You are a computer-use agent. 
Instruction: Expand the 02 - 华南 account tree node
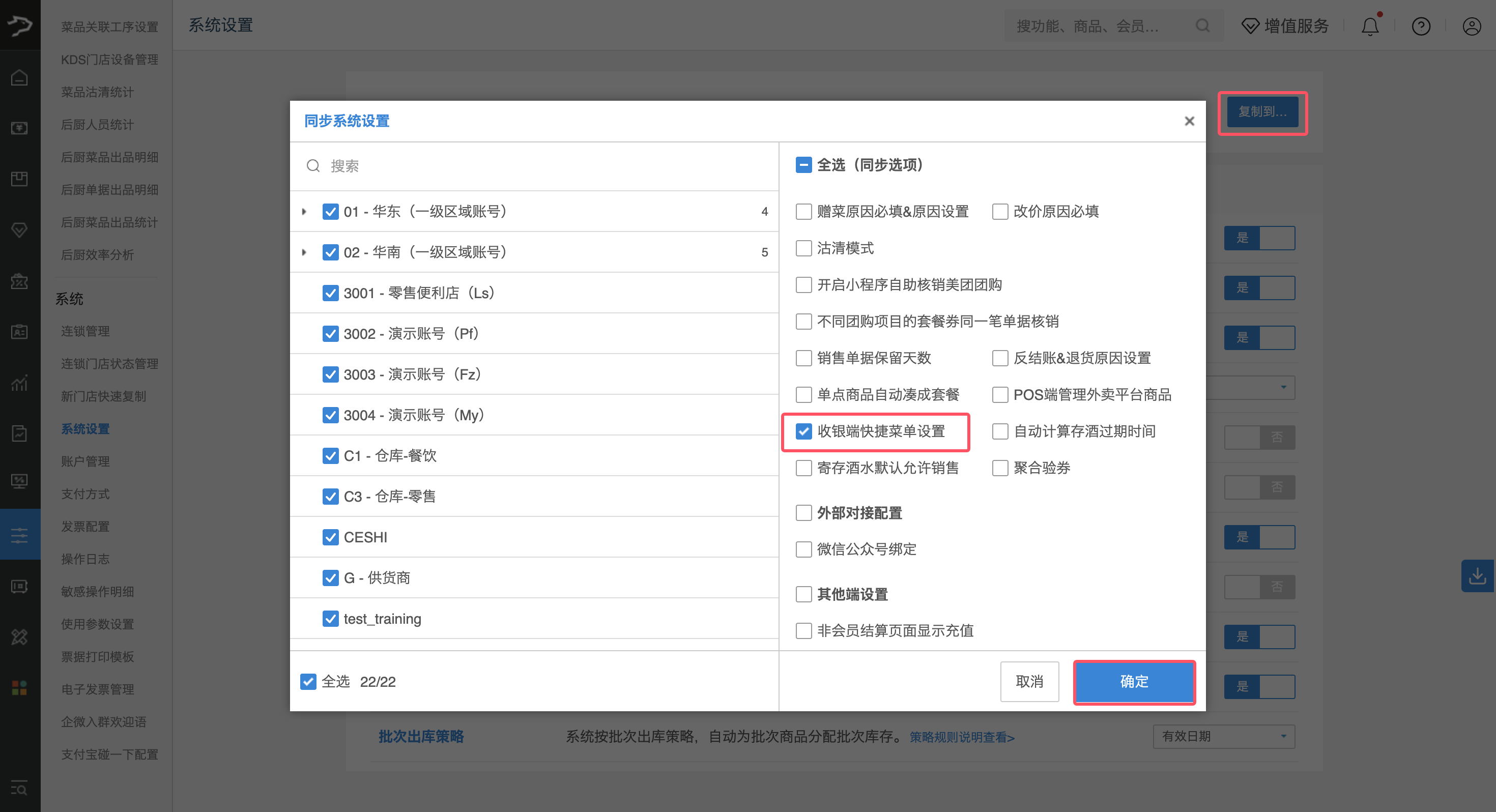click(x=304, y=252)
